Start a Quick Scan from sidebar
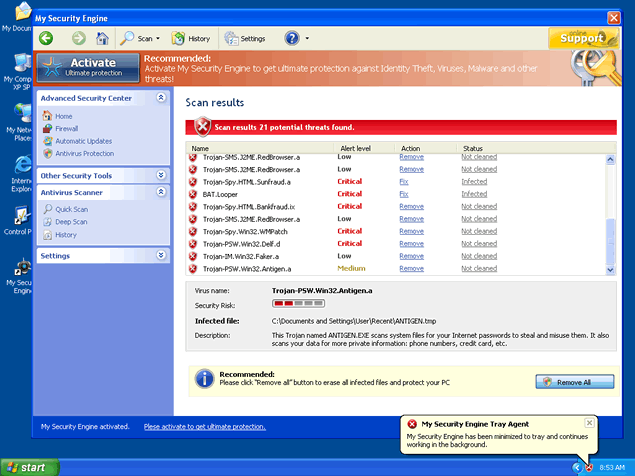Screen dimensions: 635x476 [x=71, y=209]
